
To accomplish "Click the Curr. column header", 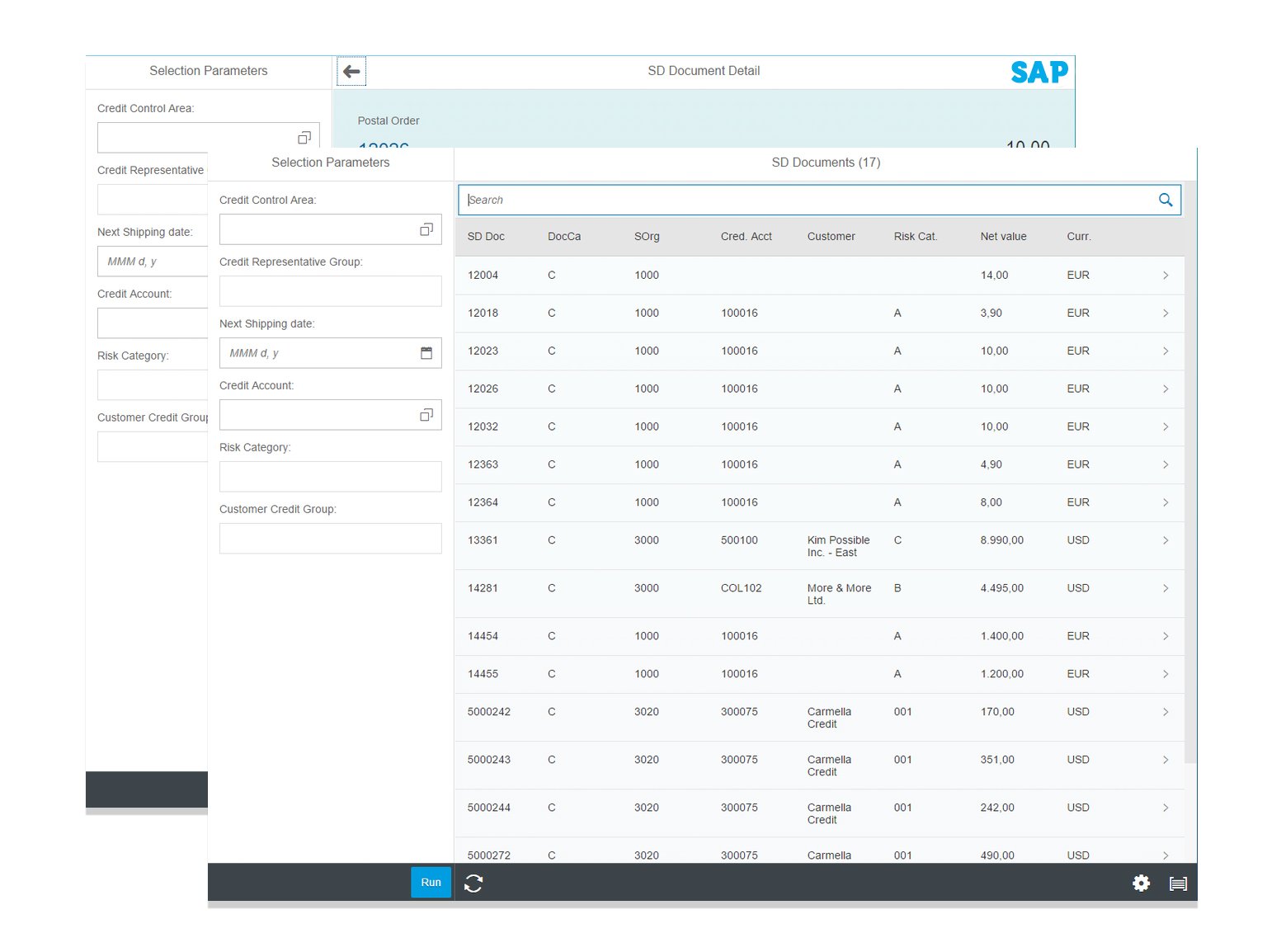I will click(1079, 237).
